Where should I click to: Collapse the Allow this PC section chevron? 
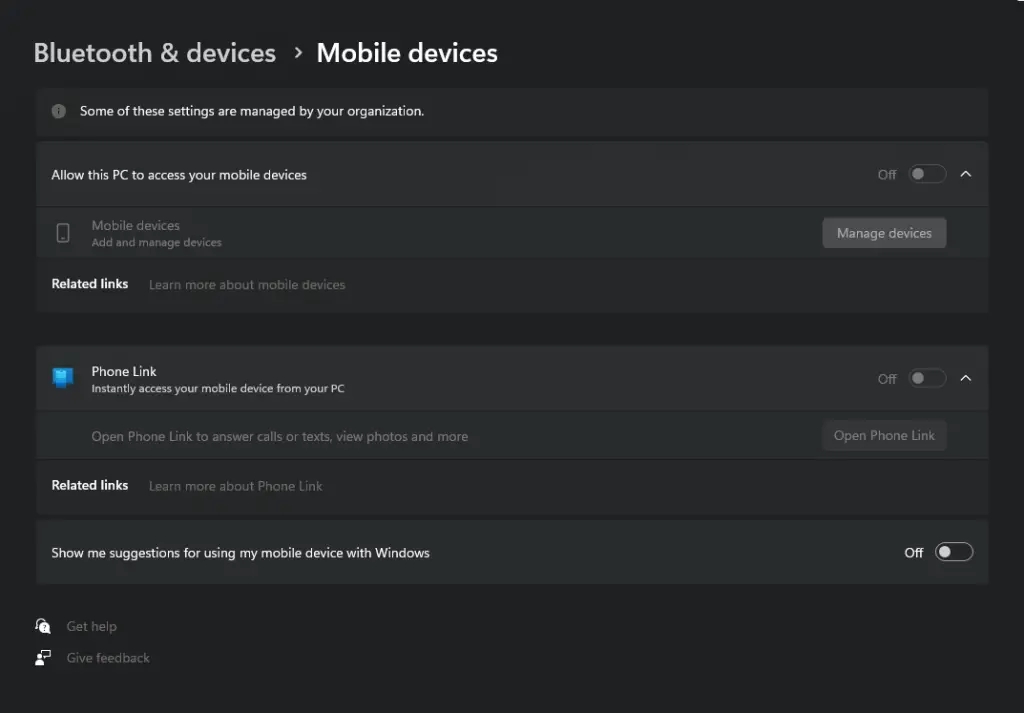(965, 174)
